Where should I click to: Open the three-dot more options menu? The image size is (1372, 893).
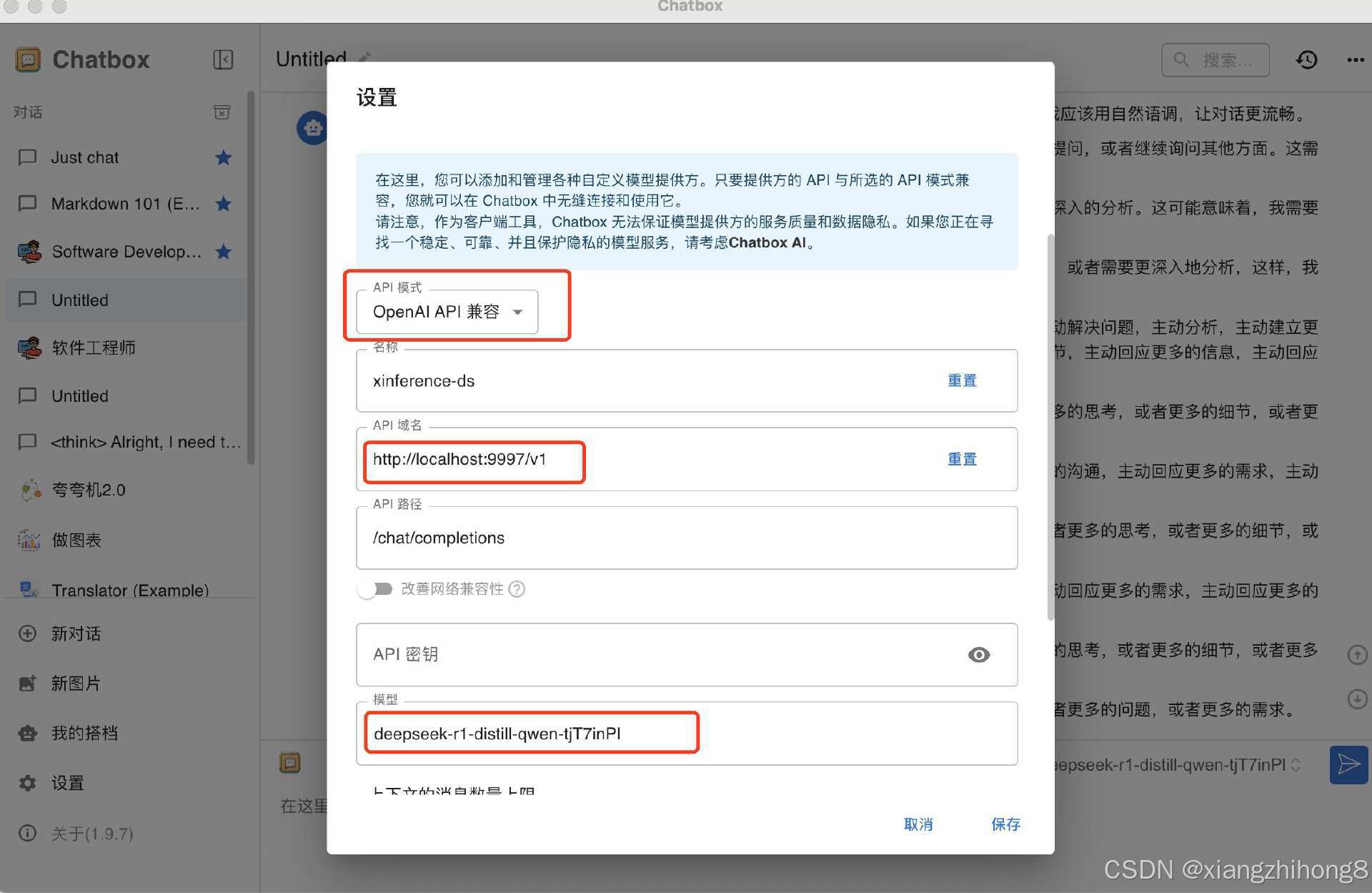[1355, 59]
